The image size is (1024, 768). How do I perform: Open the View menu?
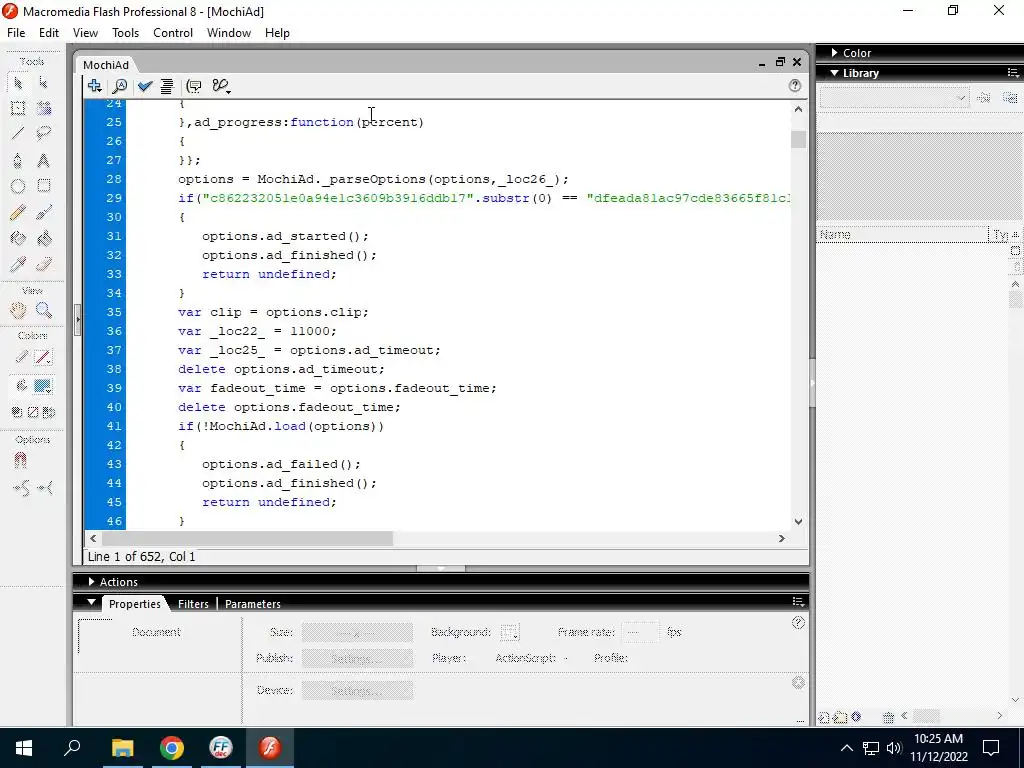click(x=86, y=33)
